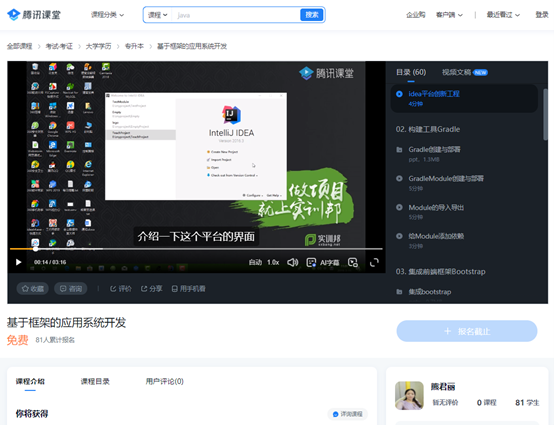Click the catalog panel scrollbar
The image size is (554, 425).
[545, 114]
